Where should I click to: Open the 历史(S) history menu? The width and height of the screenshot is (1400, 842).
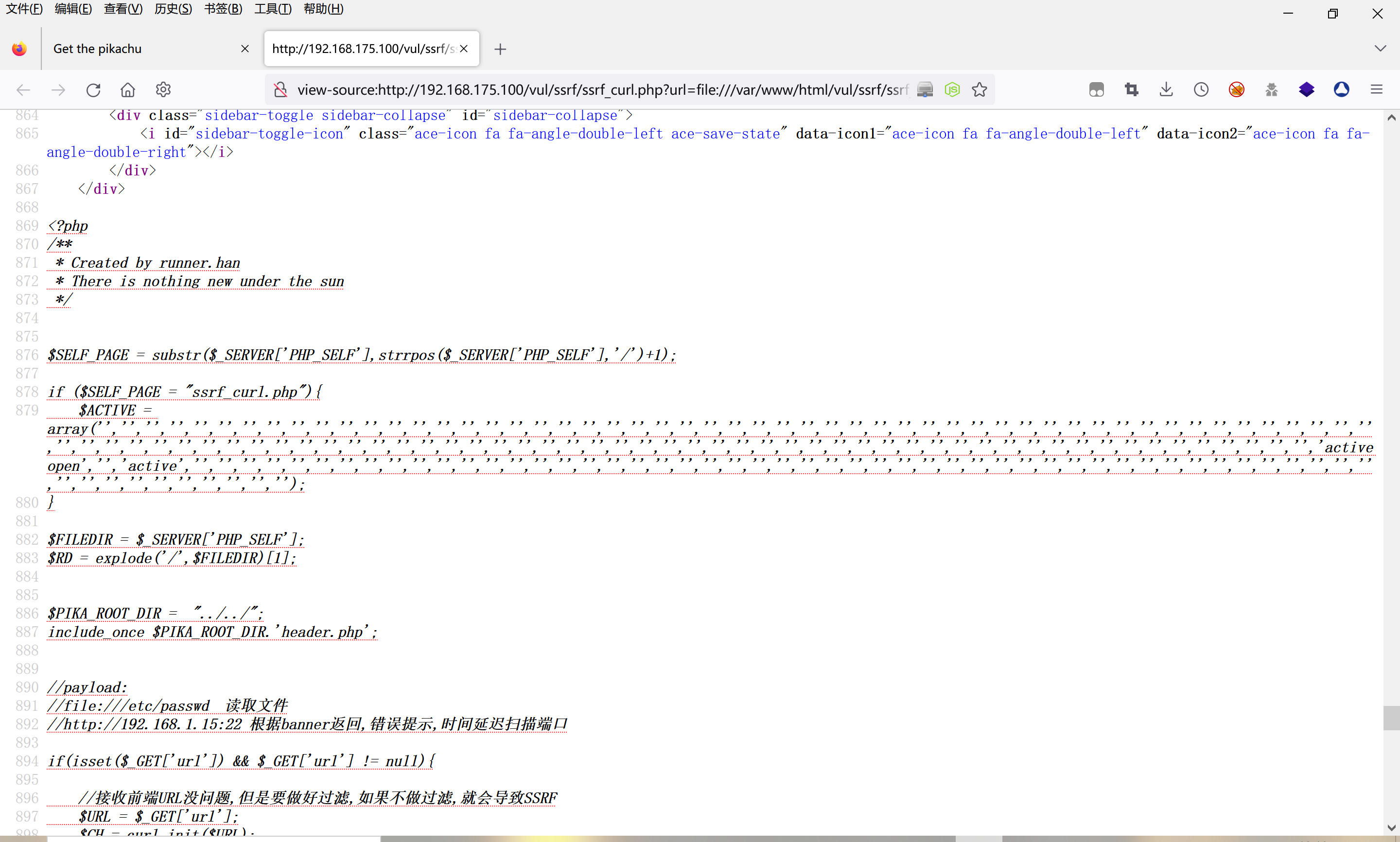point(173,9)
